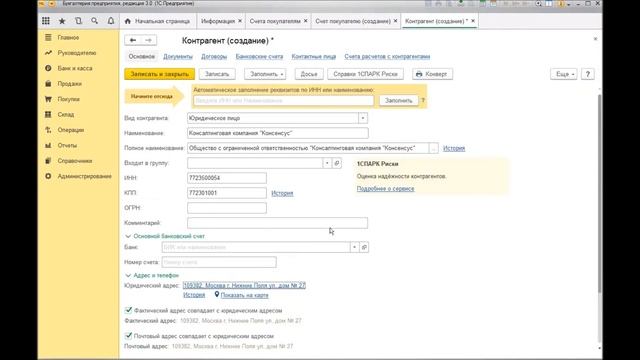Click the ИНН input field

point(227,178)
